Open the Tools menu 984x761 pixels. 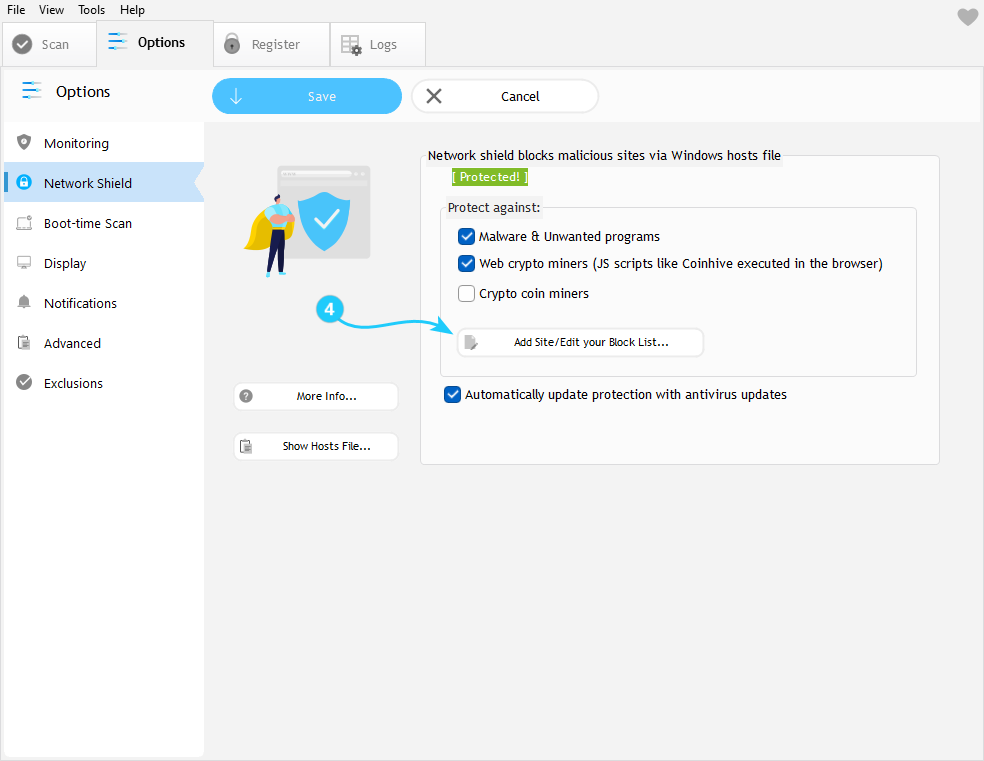91,10
